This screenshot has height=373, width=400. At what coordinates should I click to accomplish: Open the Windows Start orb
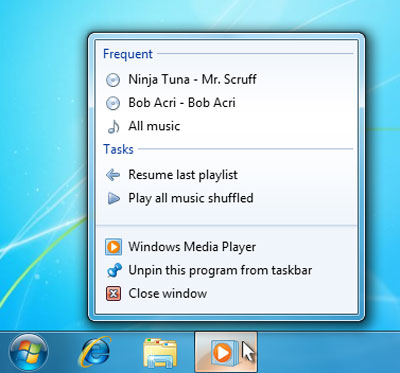(29, 353)
